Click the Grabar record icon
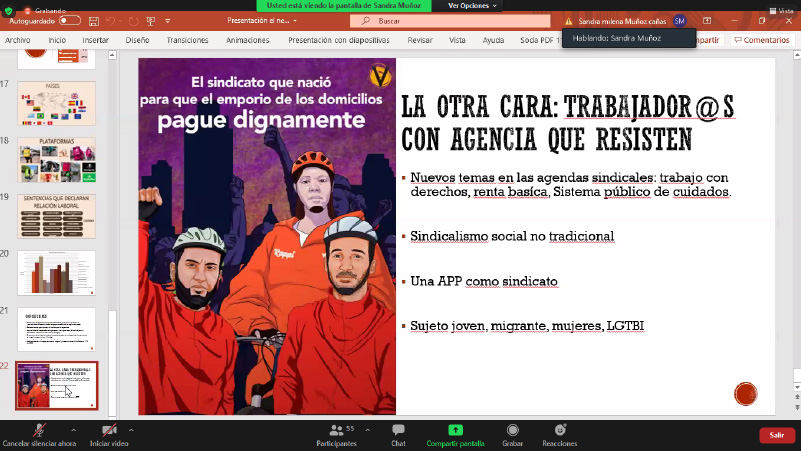Image resolution: width=801 pixels, height=451 pixels. click(512, 430)
